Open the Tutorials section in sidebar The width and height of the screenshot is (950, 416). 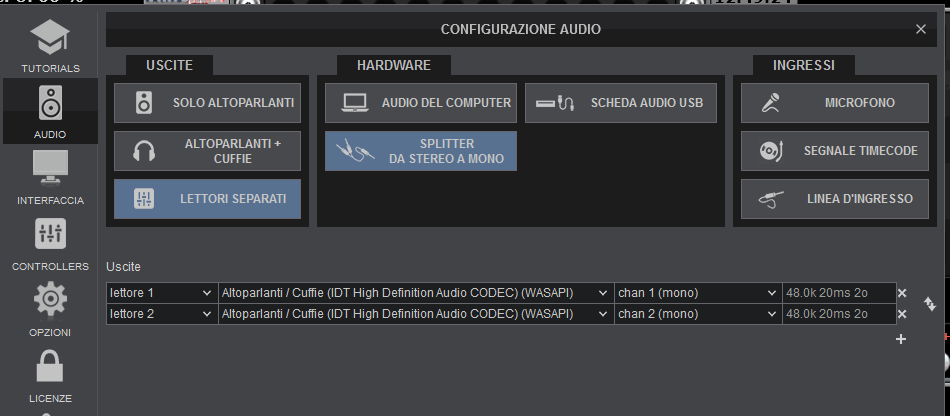(x=50, y=45)
